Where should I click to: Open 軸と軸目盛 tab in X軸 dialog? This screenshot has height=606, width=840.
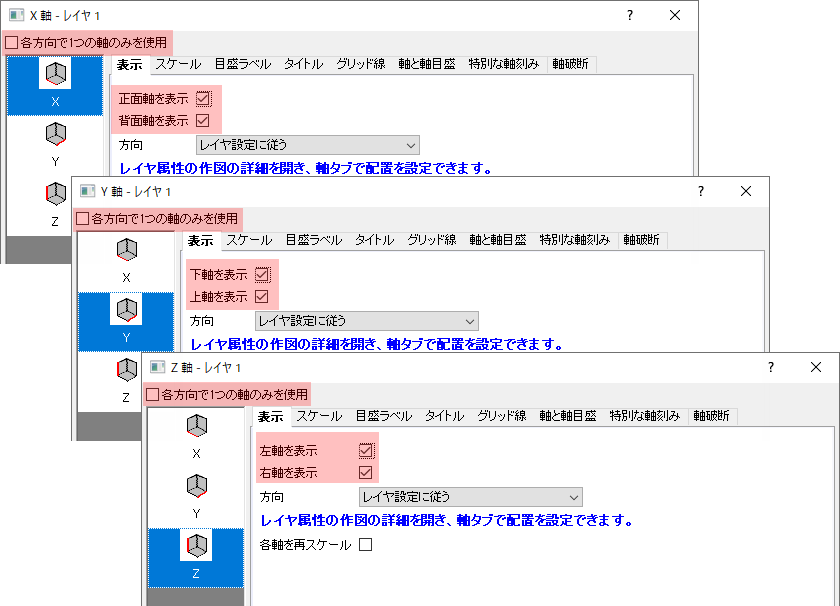click(x=427, y=64)
